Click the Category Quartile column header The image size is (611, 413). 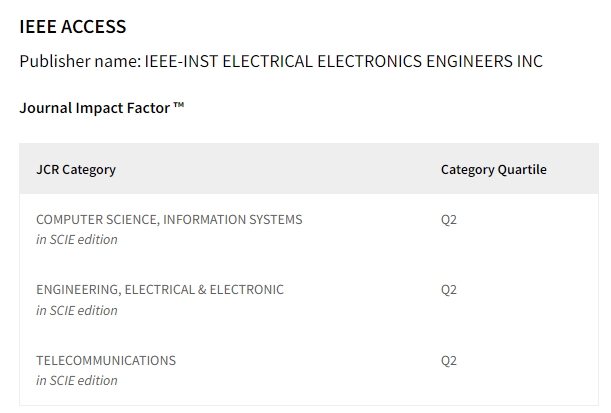[x=494, y=169]
